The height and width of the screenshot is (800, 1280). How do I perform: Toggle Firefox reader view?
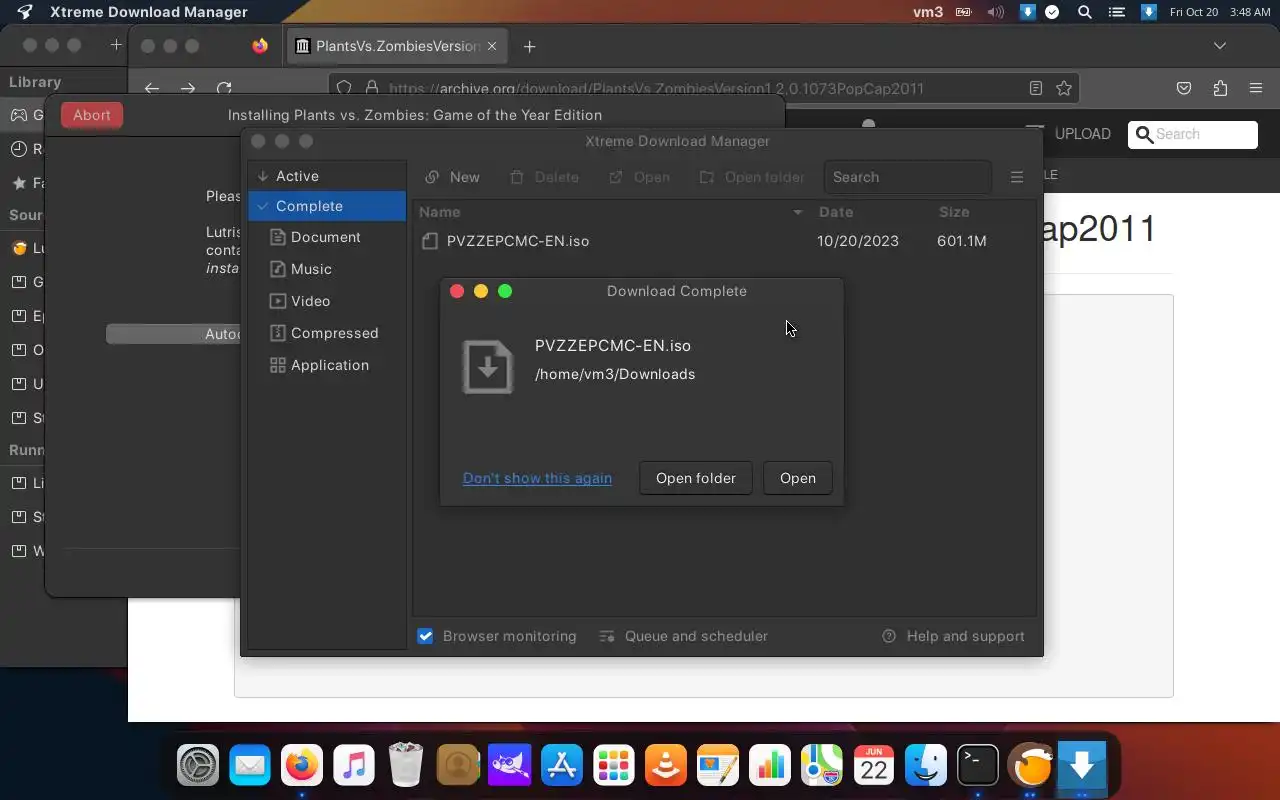[1036, 88]
